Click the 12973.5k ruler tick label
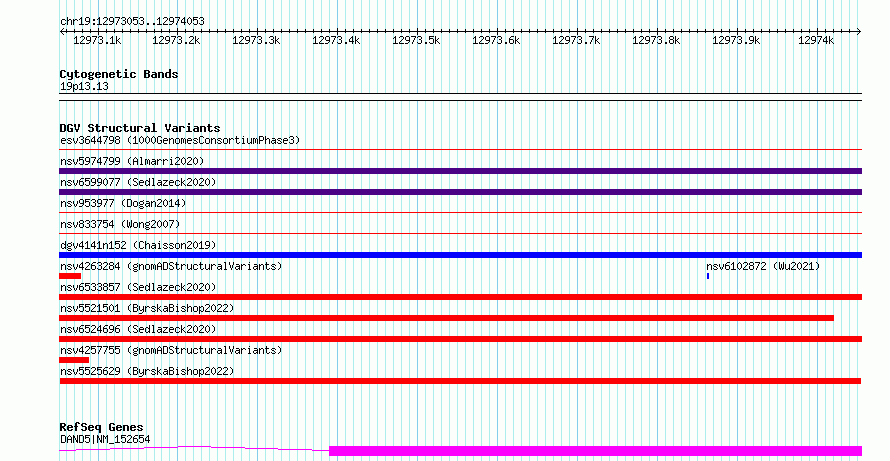Screen dimensions: 890x461 [x=416, y=40]
